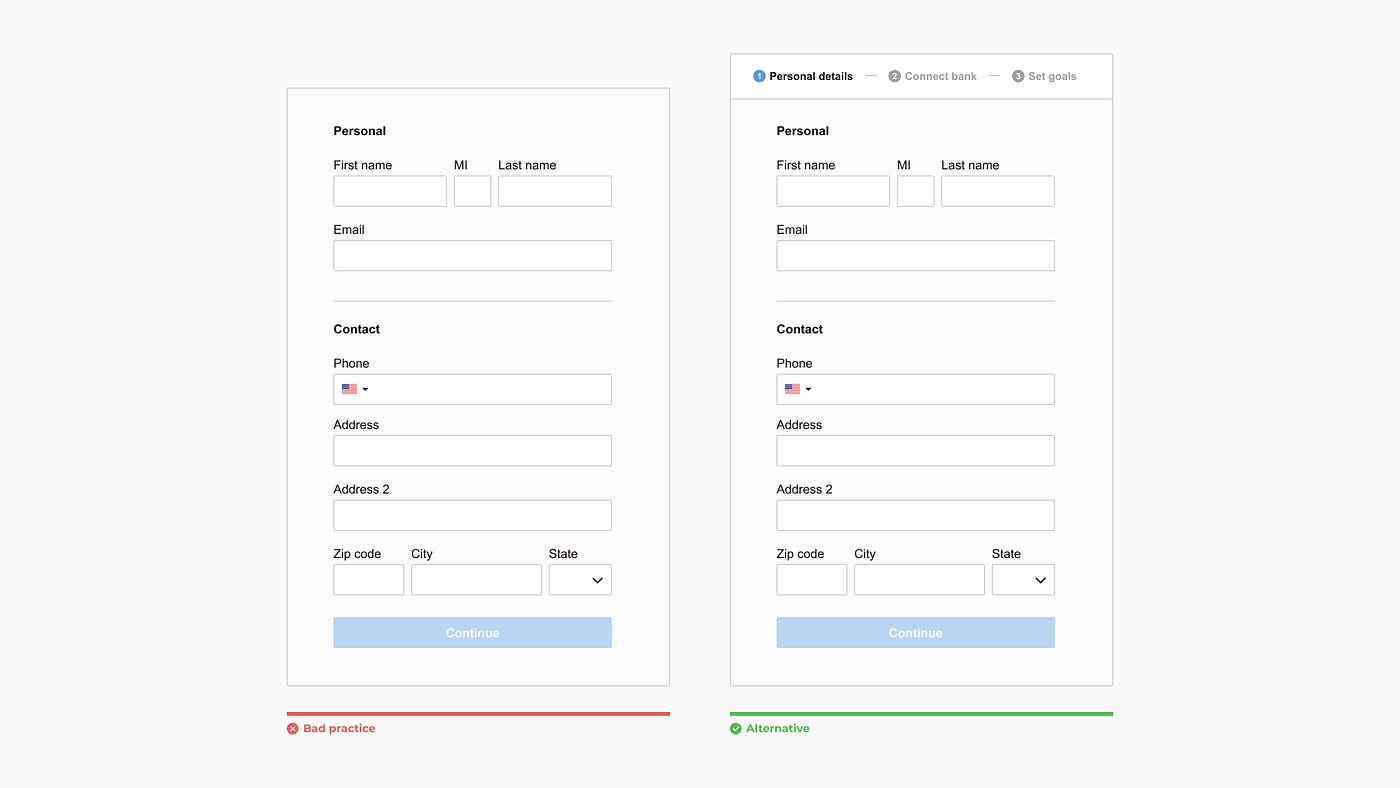1400x788 pixels.
Task: Click the Personal heading in the Alternative form
Action: point(802,131)
